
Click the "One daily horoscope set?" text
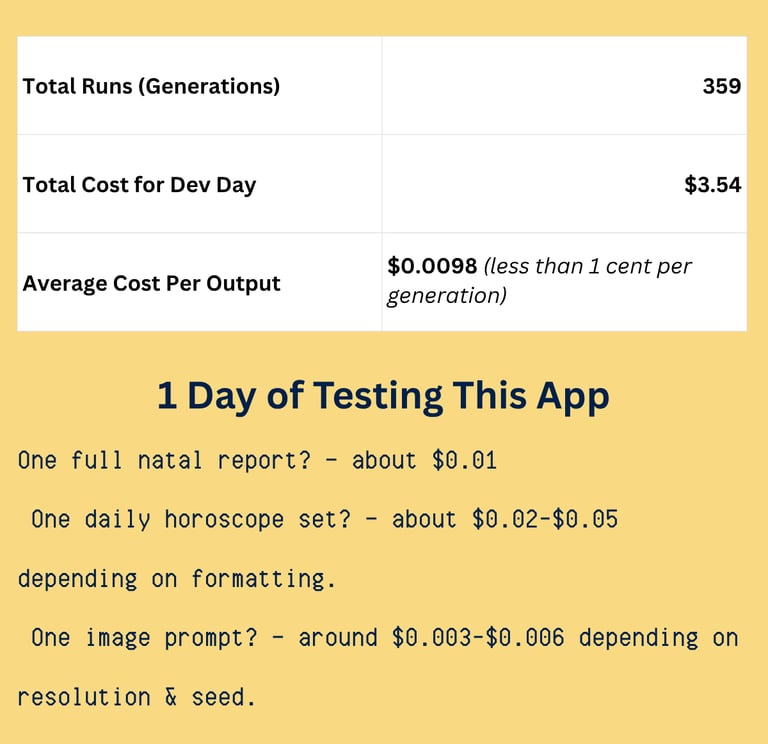[191, 520]
